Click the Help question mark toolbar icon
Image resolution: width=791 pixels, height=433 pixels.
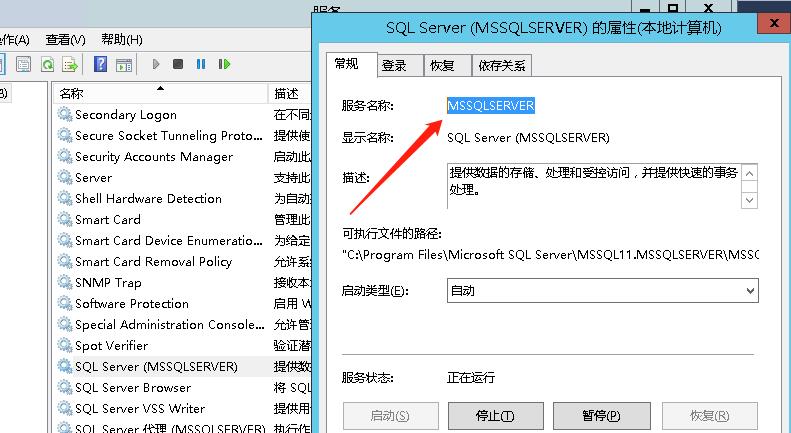(100, 64)
